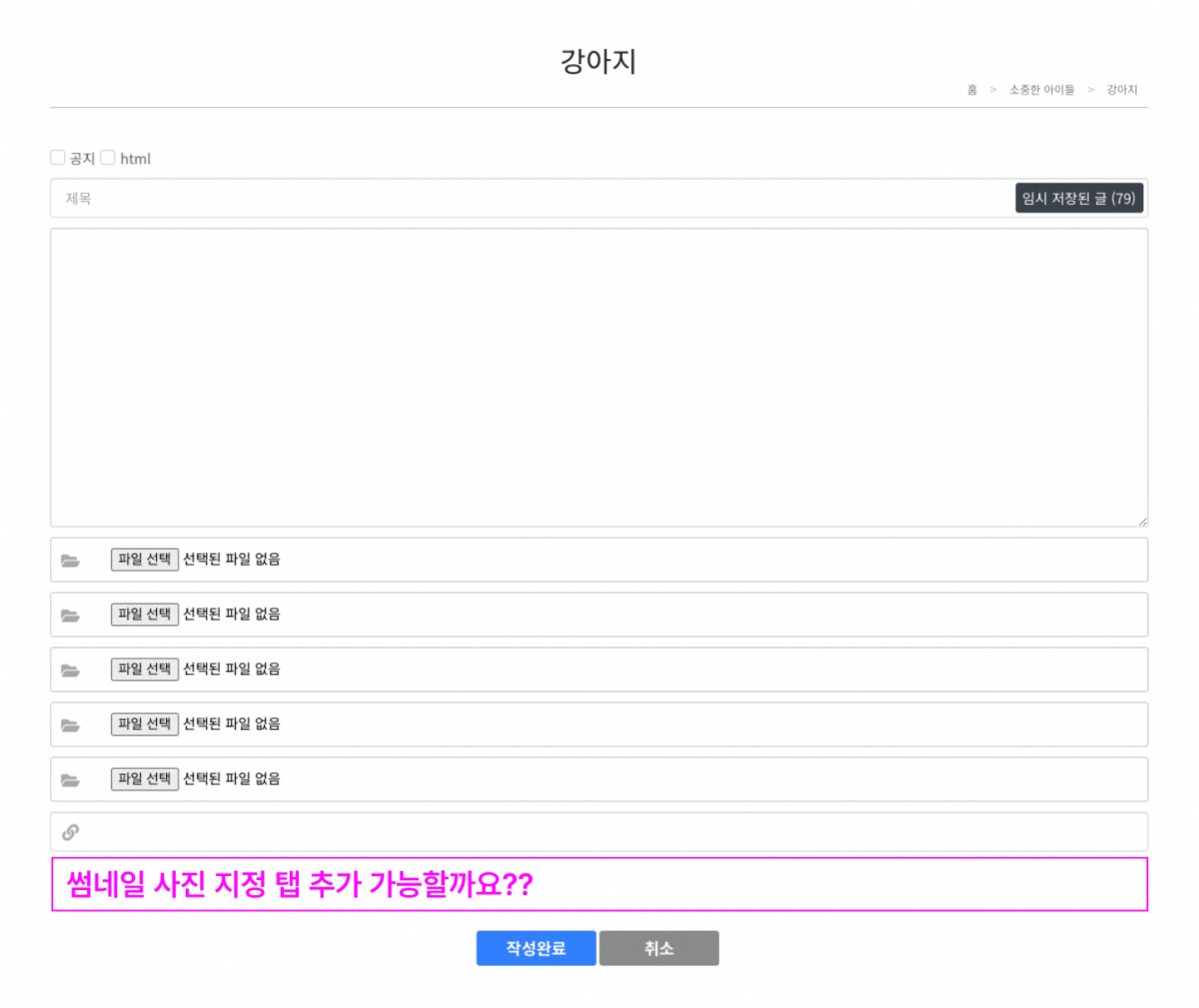
Task: Select the 강아지 breadcrumb item
Action: [x=1121, y=90]
